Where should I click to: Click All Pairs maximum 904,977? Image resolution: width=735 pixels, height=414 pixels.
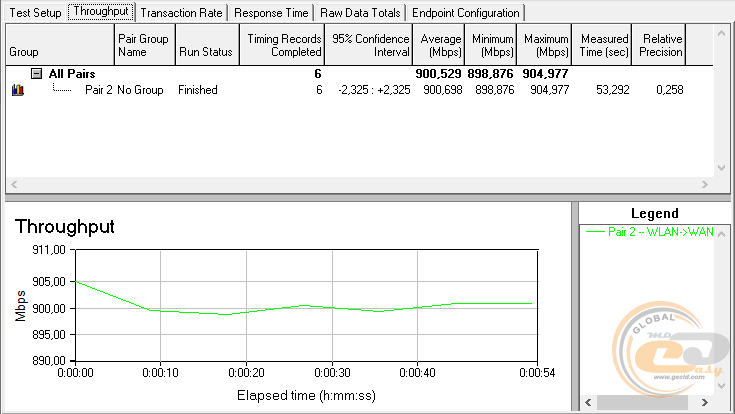point(545,74)
